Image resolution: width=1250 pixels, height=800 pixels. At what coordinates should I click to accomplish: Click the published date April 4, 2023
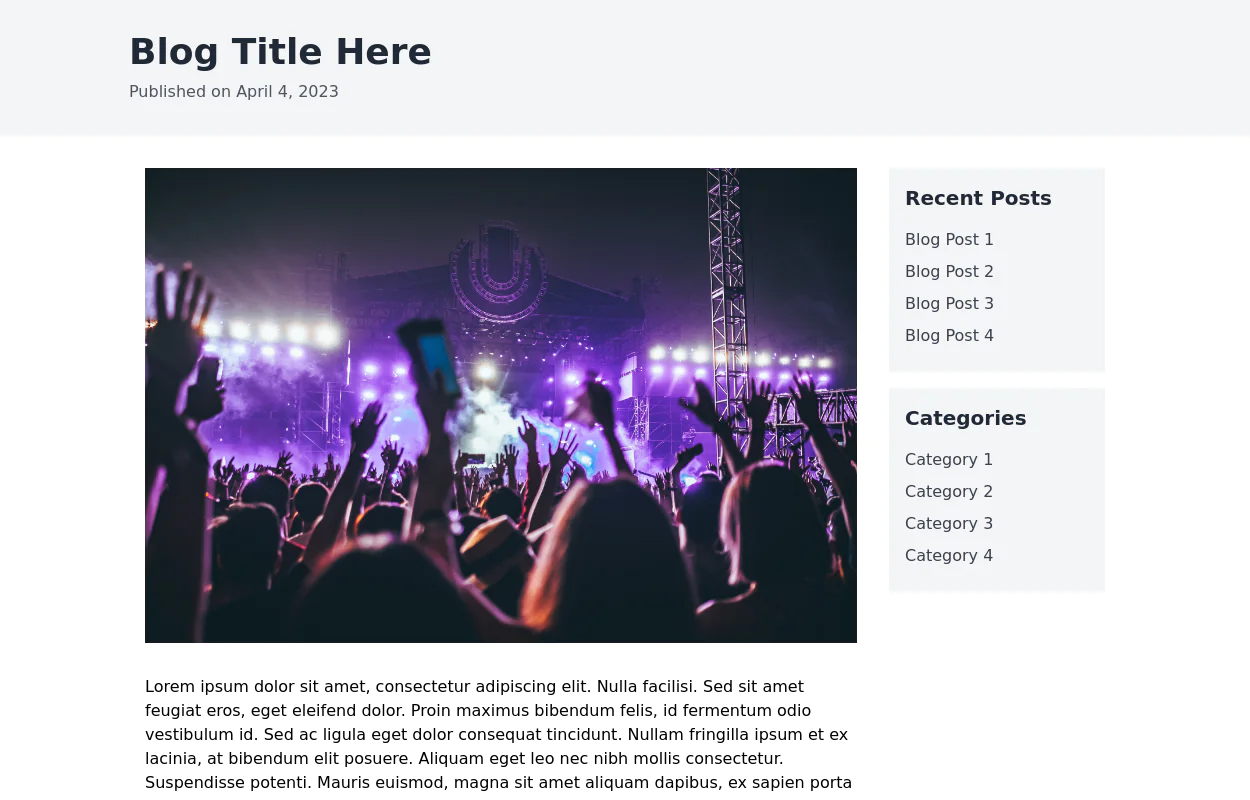point(287,92)
